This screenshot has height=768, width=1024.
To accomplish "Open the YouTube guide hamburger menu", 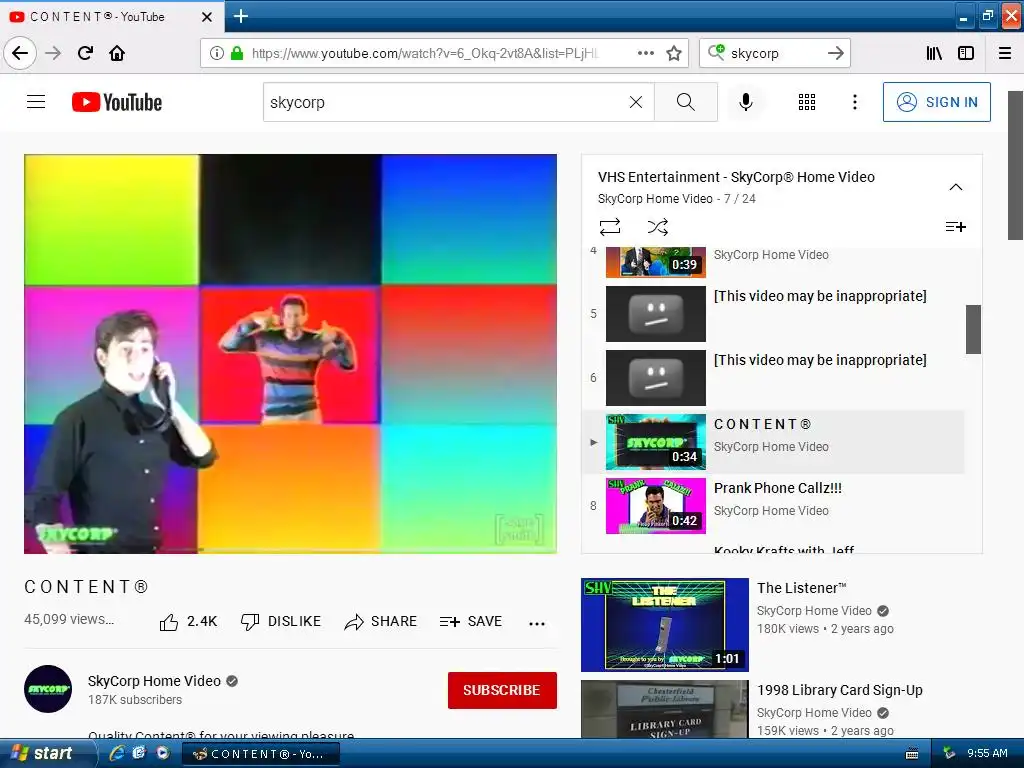I will click(x=36, y=102).
